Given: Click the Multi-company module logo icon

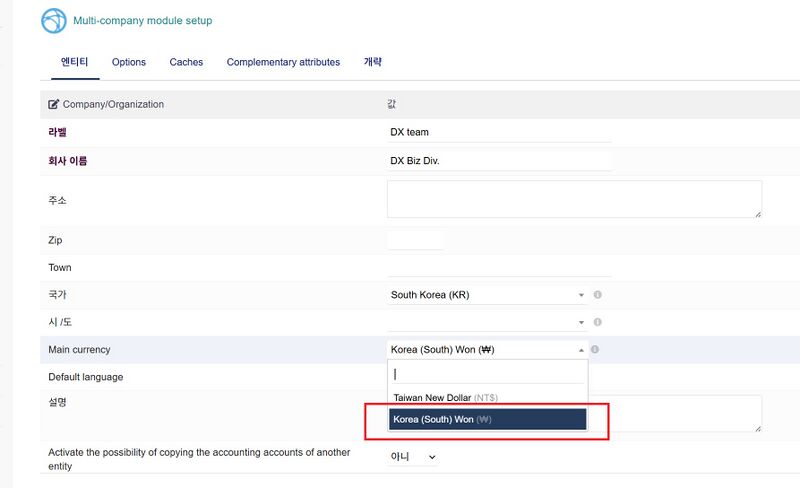Looking at the screenshot, I should click(x=53, y=20).
